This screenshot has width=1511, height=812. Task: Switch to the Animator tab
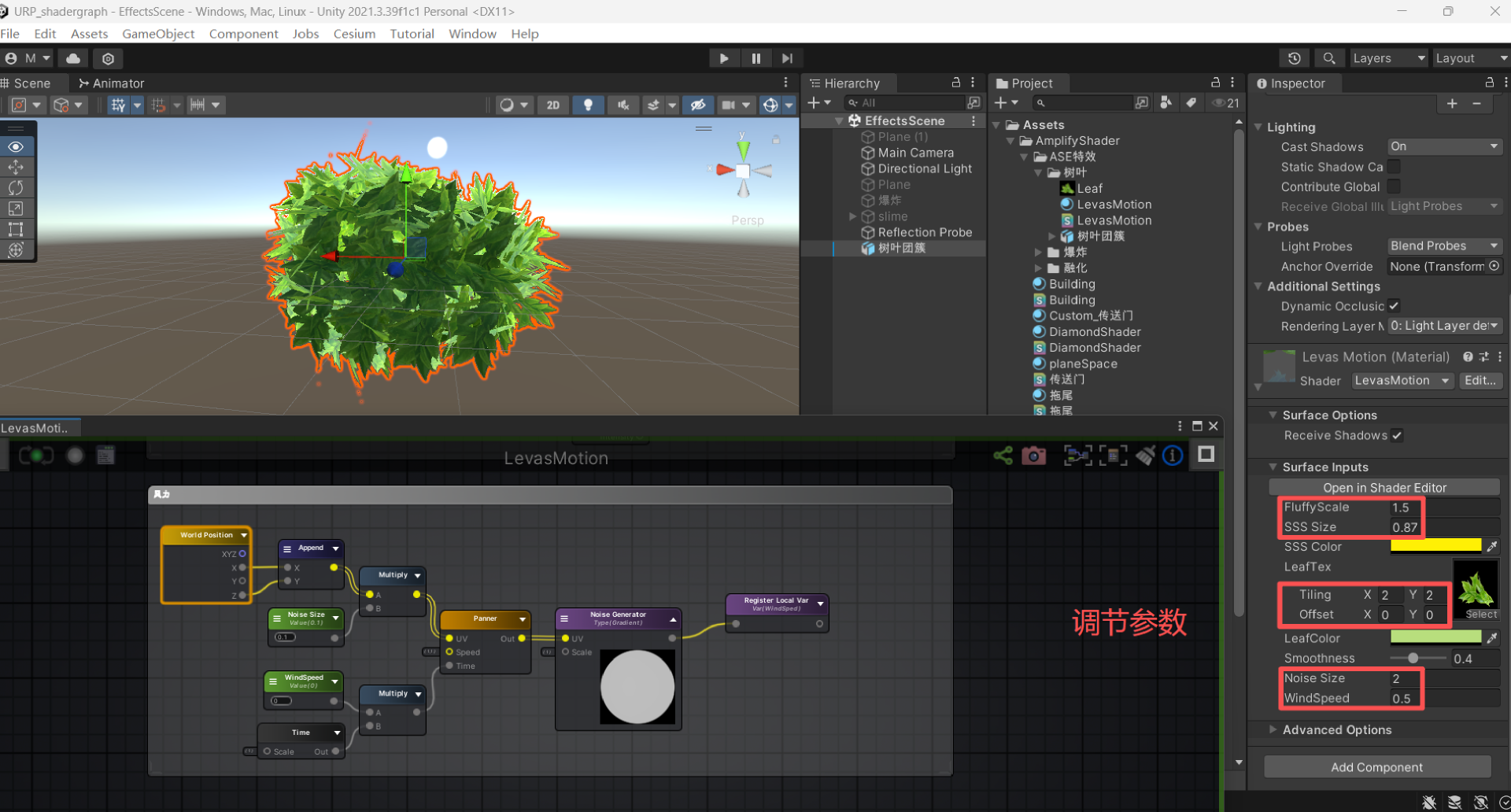[x=111, y=83]
